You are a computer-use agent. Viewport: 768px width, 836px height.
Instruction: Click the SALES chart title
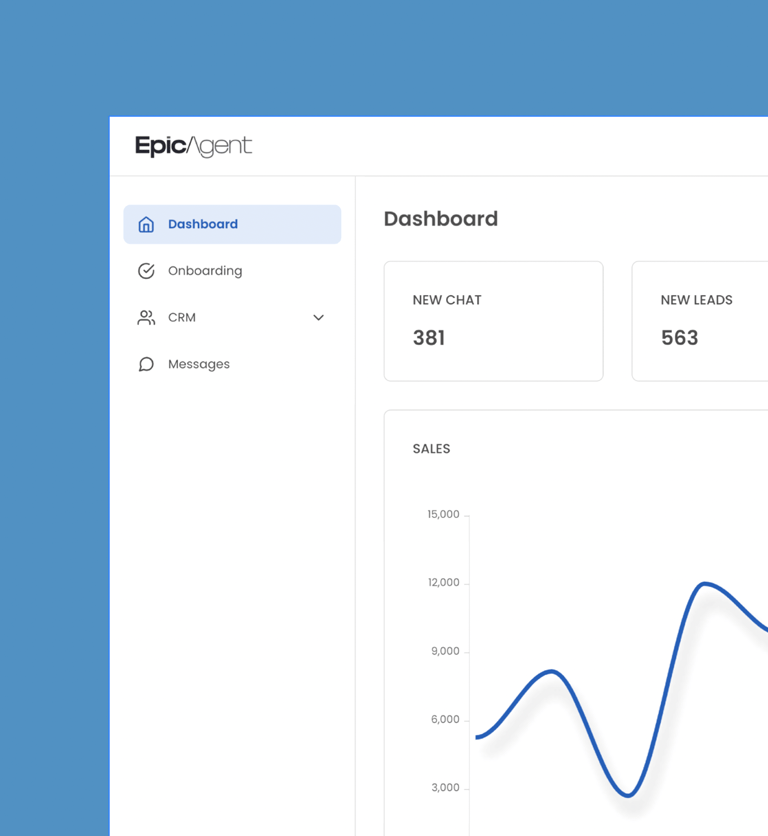point(431,449)
